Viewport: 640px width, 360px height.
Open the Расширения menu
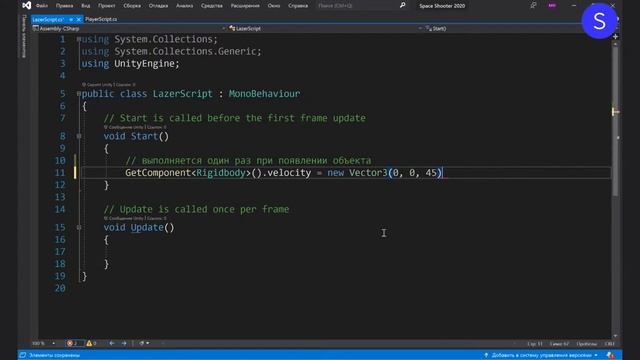[245, 6]
